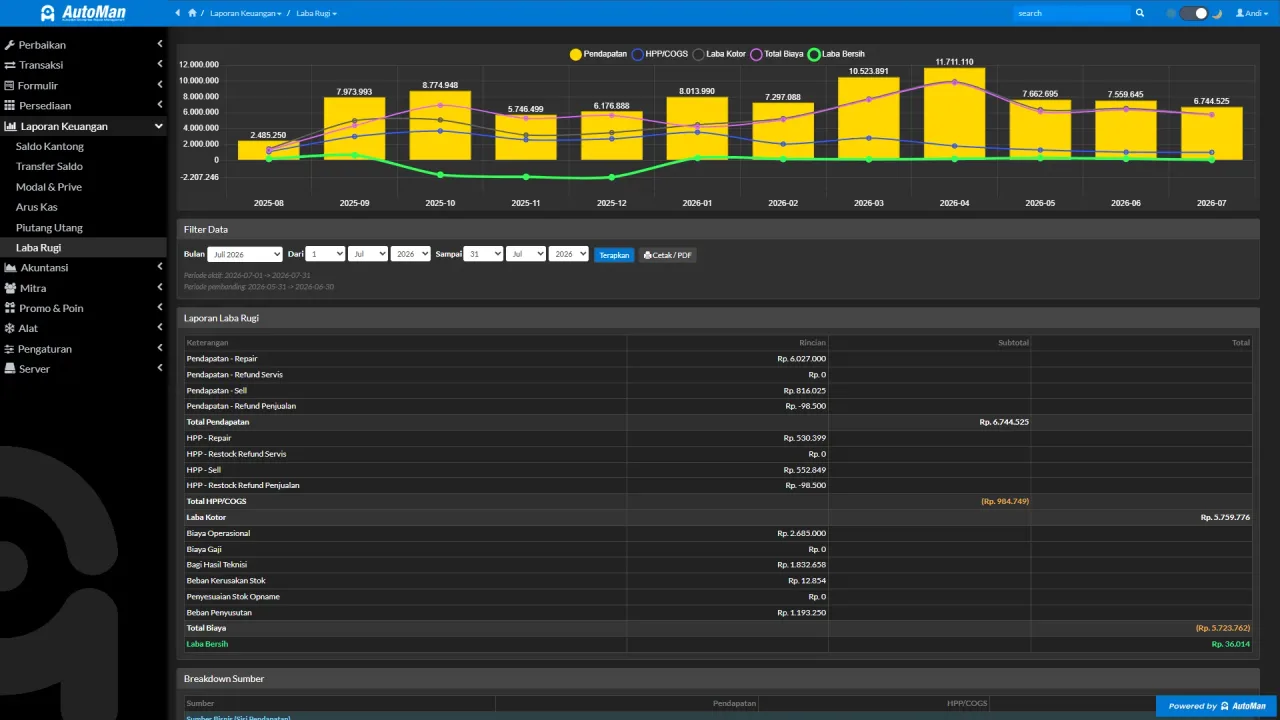
Task: Open the Laba Rugi breadcrumb dropdown
Action: 317,14
